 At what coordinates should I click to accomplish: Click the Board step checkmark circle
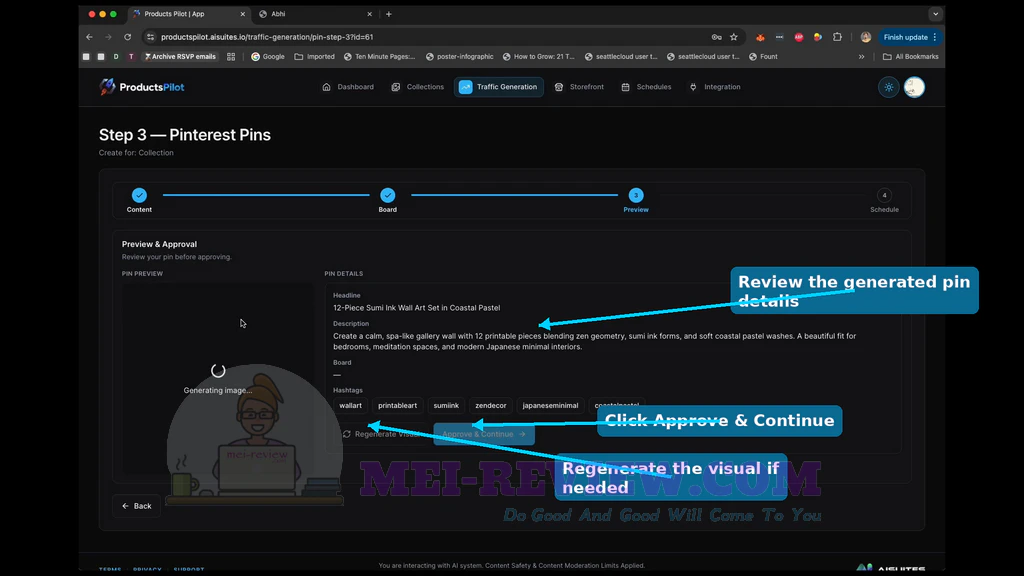387,195
